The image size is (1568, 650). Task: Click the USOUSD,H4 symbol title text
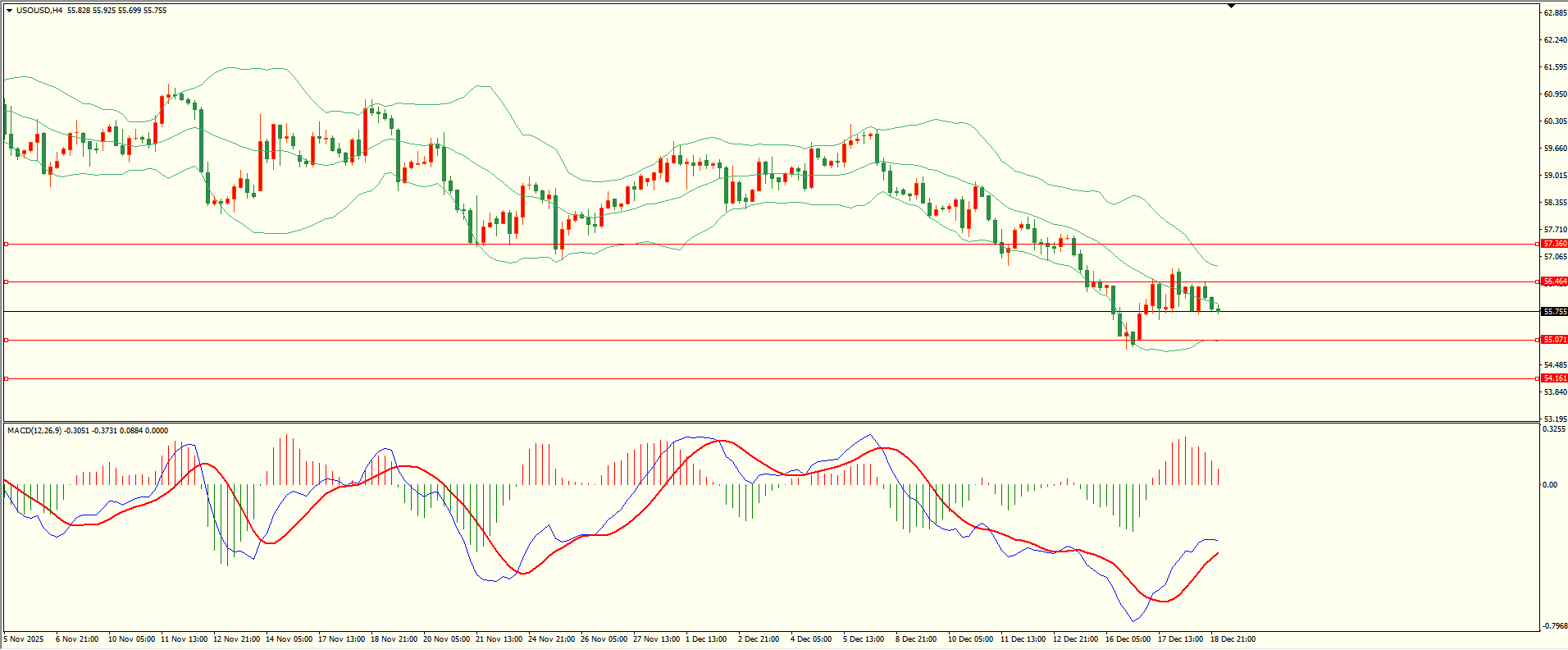(39, 11)
